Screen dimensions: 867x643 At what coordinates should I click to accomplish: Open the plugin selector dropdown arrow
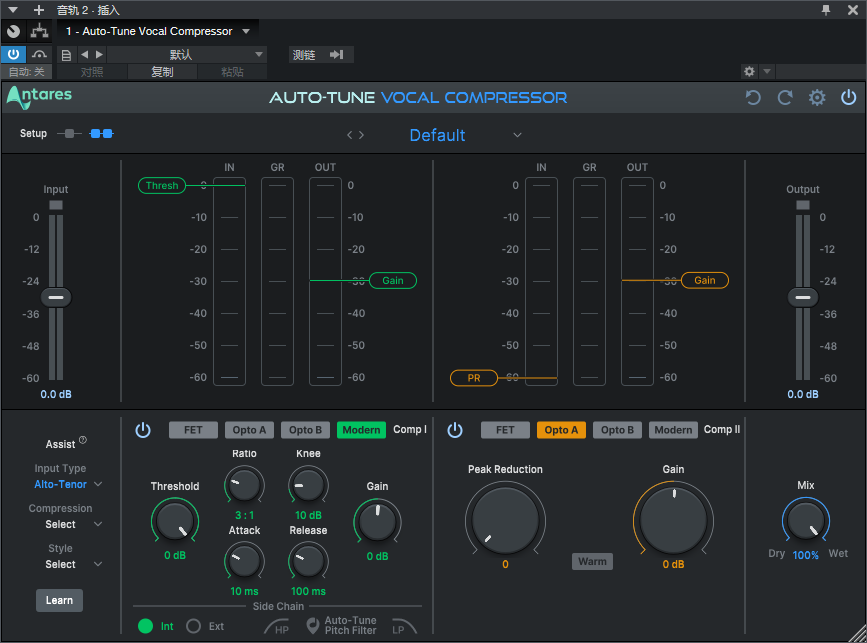246,32
